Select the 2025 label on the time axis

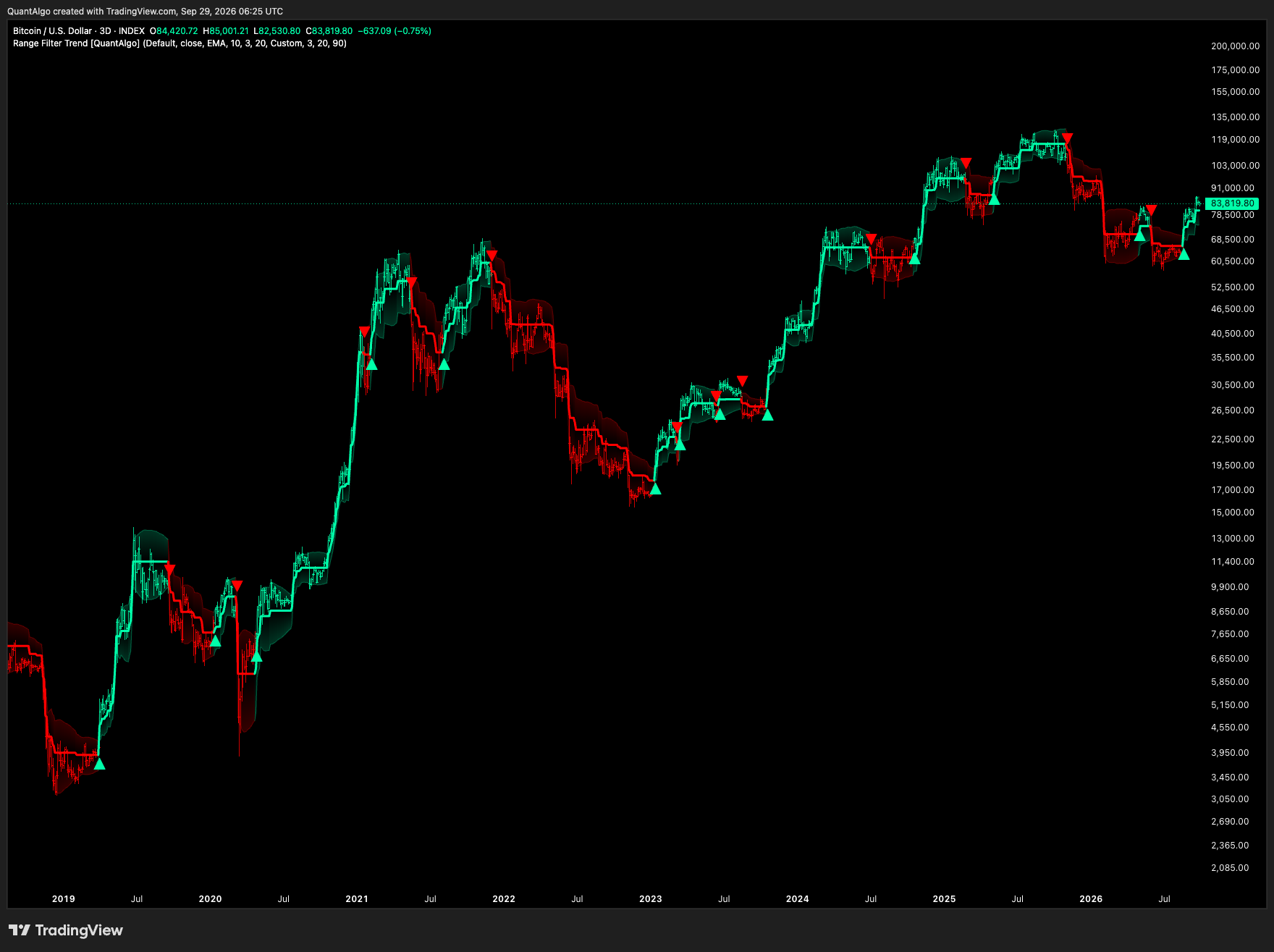(945, 899)
